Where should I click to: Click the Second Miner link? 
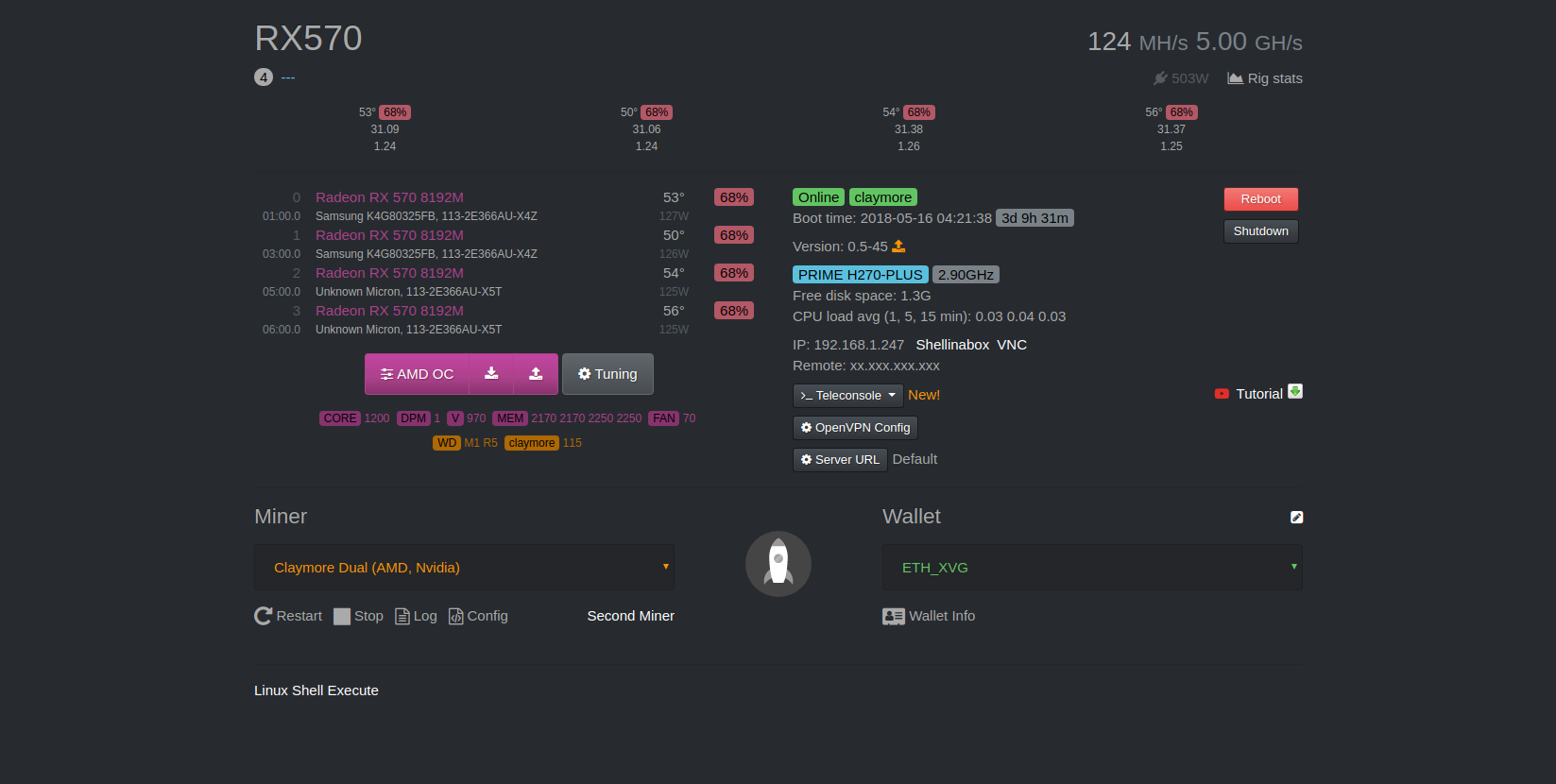(630, 616)
